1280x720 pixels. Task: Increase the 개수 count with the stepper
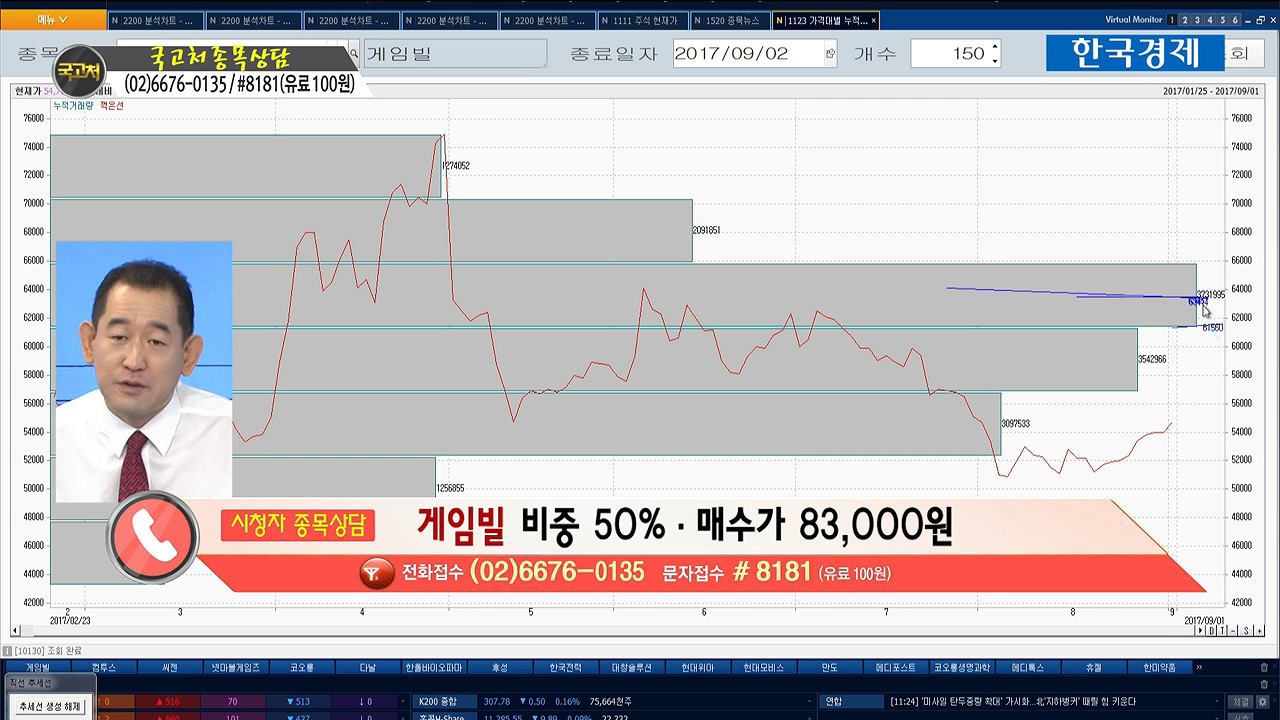tap(994, 48)
